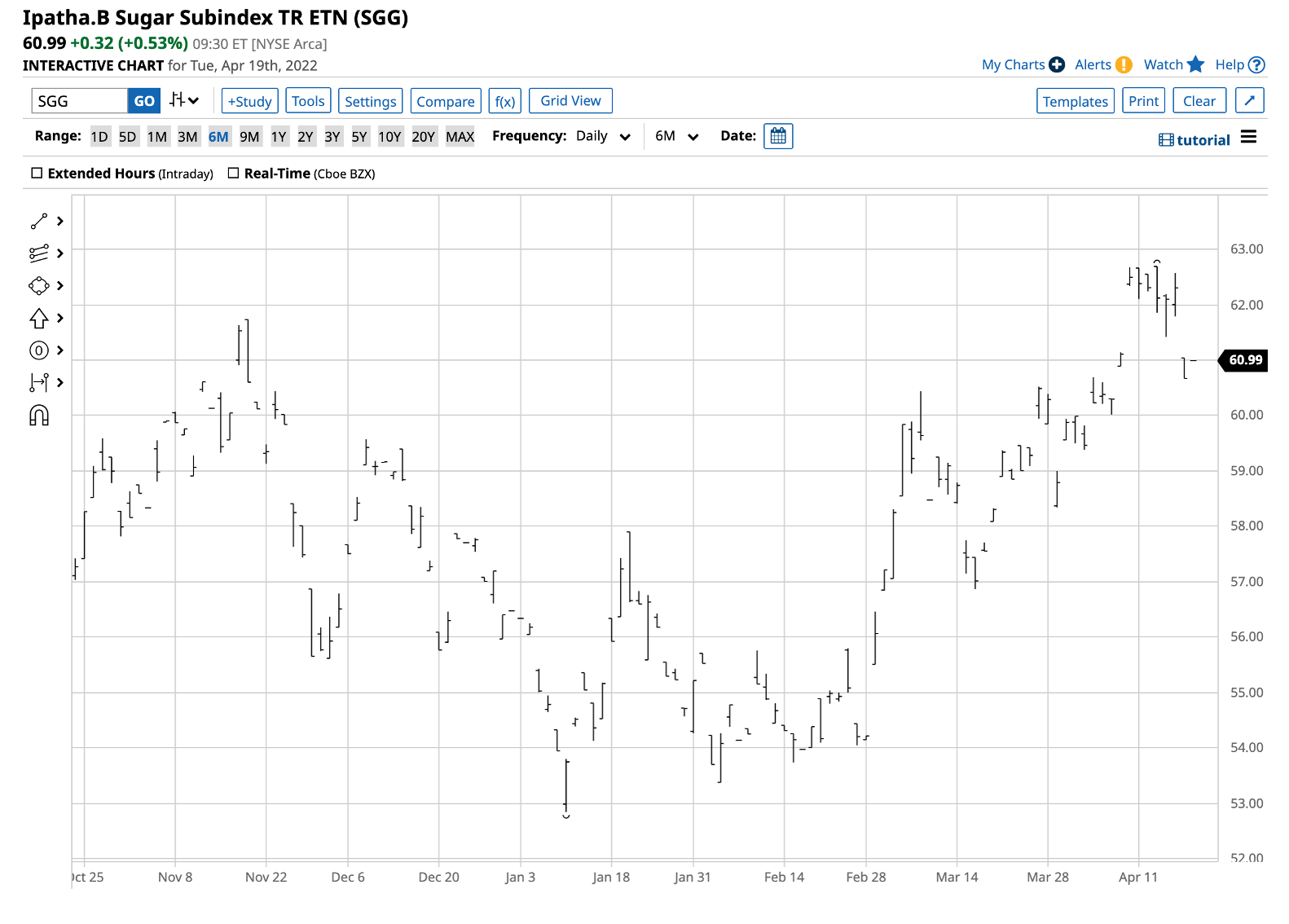Select the 9M range
This screenshot has height=924, width=1289.
point(249,136)
